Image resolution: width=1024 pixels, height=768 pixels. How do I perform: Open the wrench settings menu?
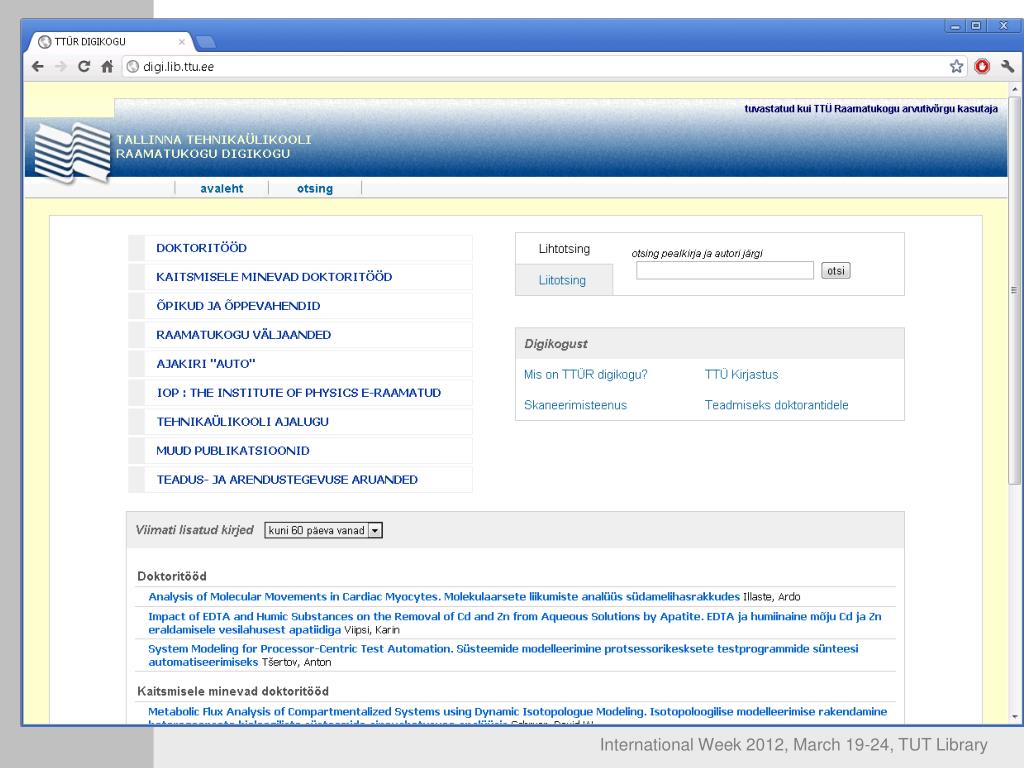coord(1007,67)
